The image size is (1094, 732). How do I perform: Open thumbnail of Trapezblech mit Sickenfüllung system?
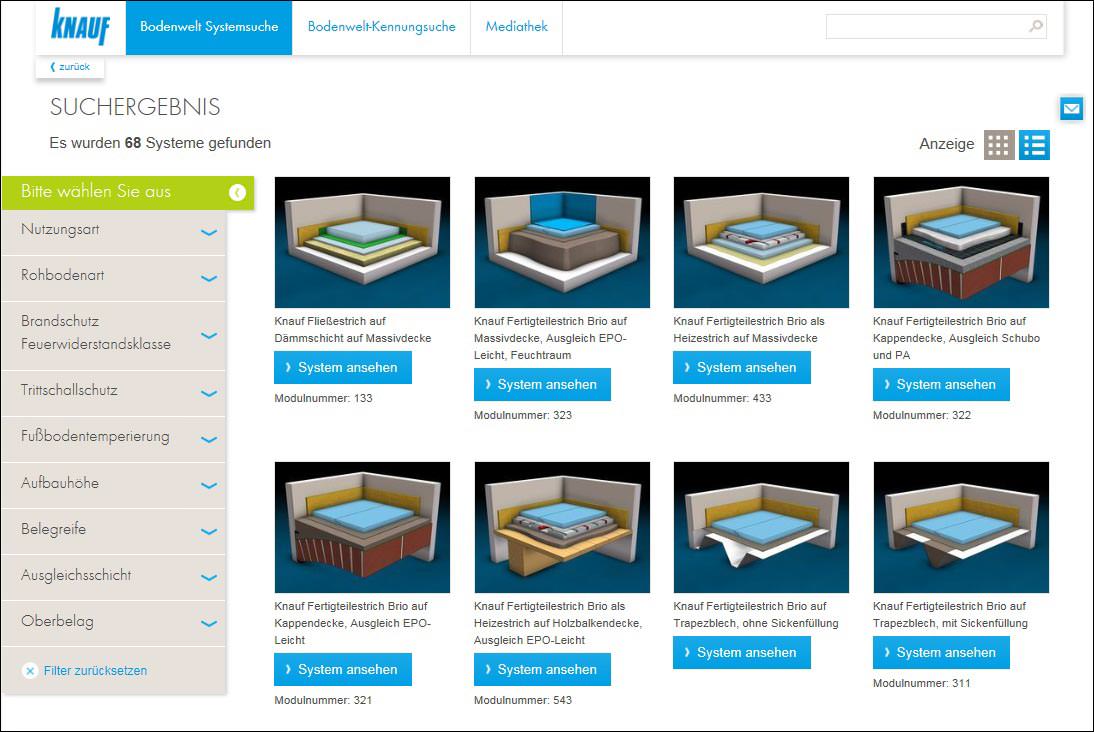pyautogui.click(x=961, y=527)
